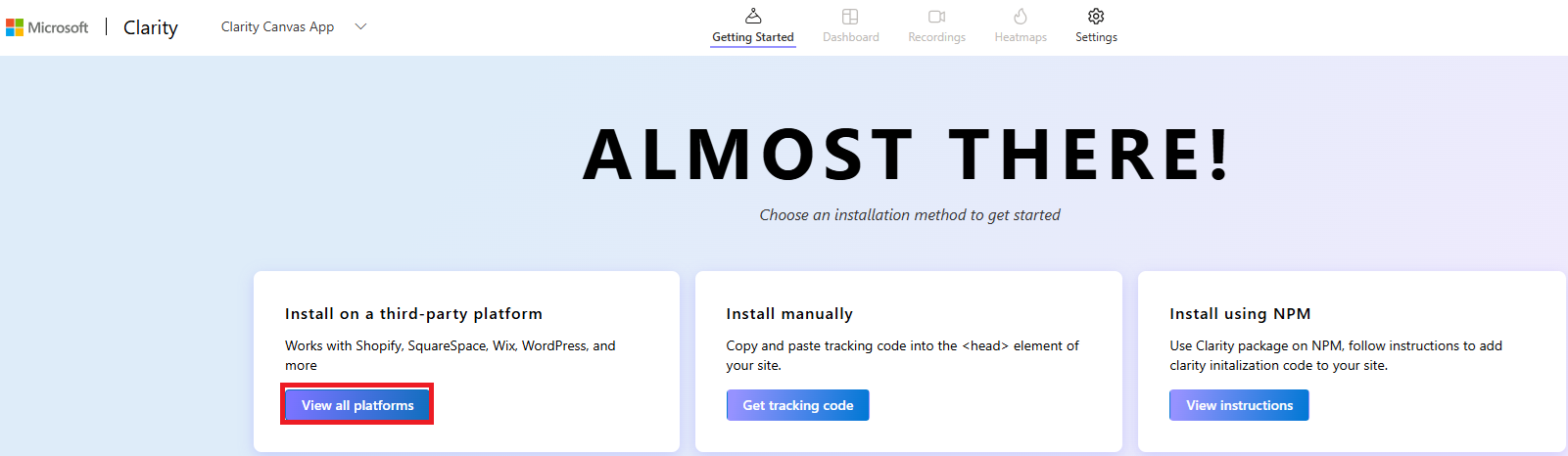Open the Recordings tab label

click(x=936, y=37)
